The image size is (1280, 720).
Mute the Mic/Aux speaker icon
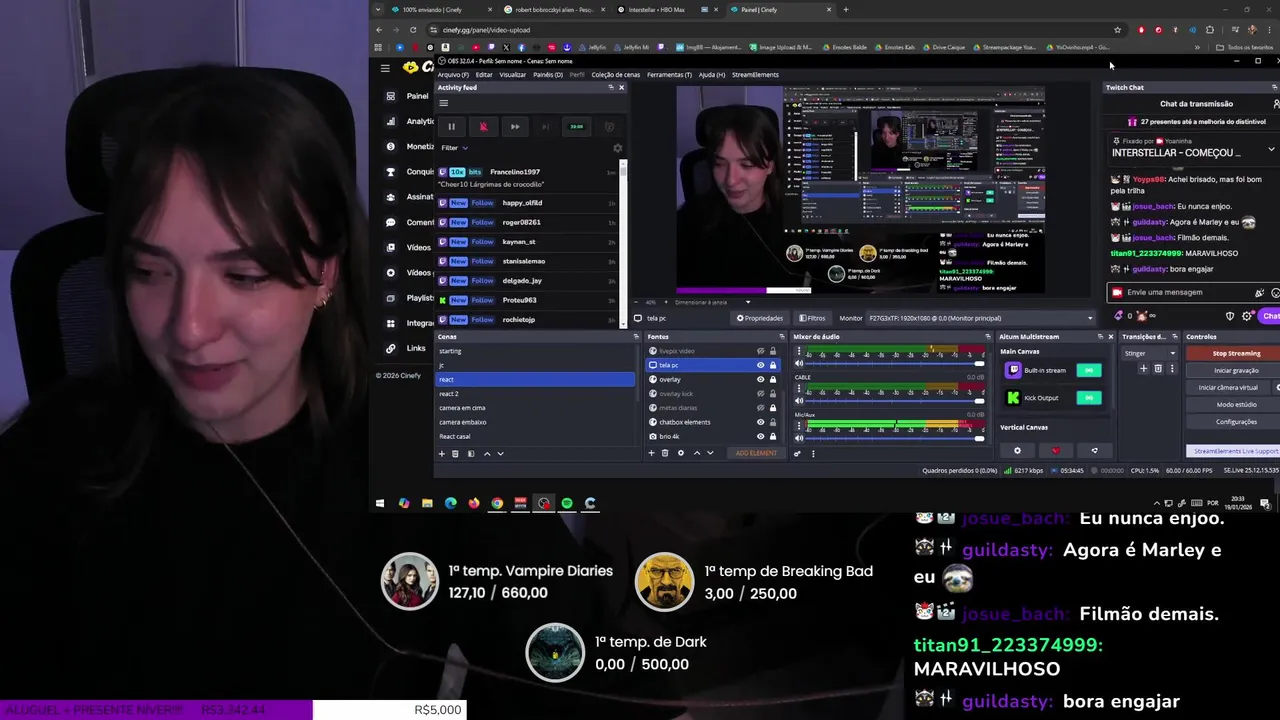tap(799, 438)
